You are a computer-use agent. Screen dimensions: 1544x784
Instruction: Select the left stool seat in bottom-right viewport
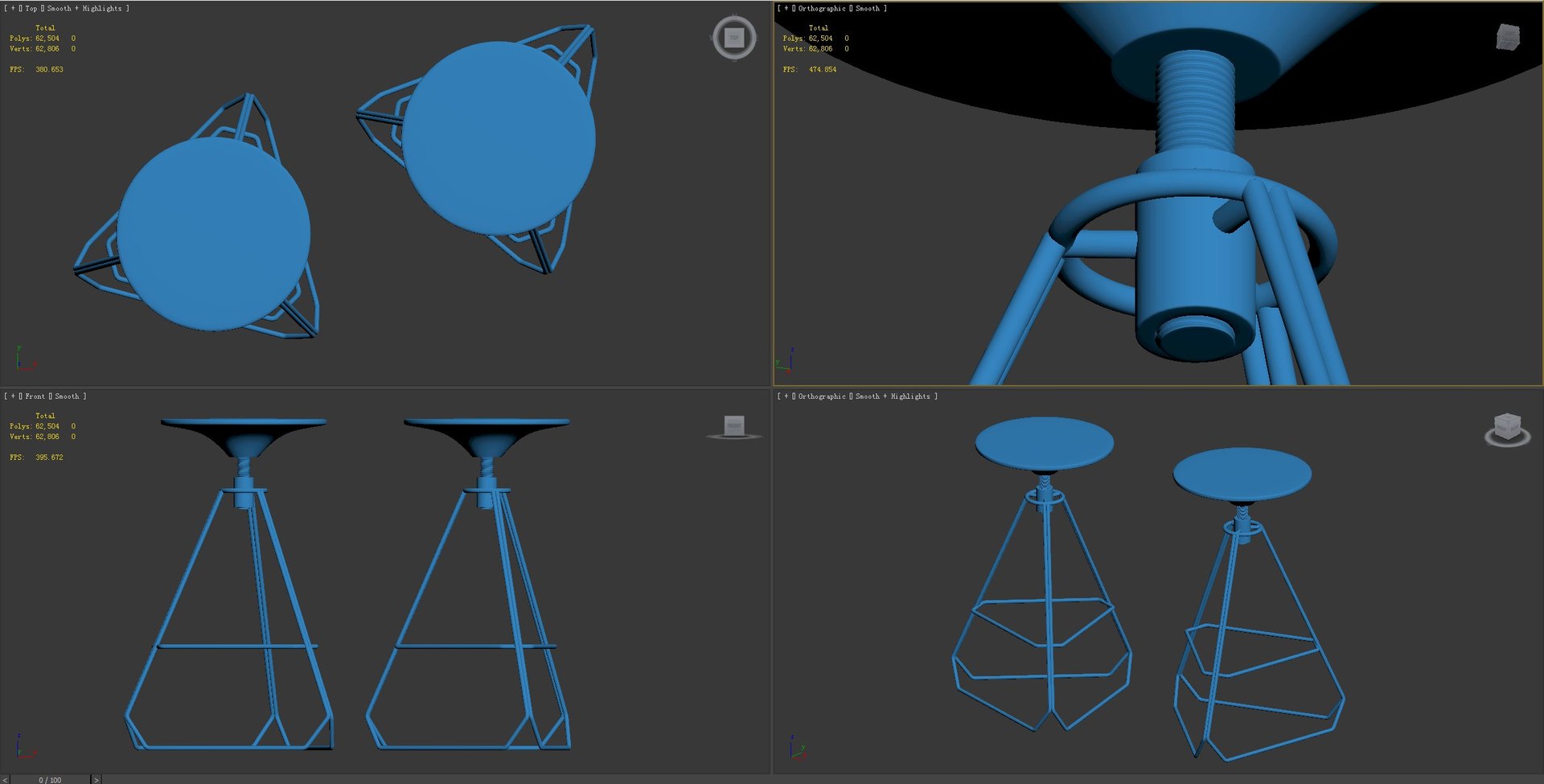(1044, 443)
